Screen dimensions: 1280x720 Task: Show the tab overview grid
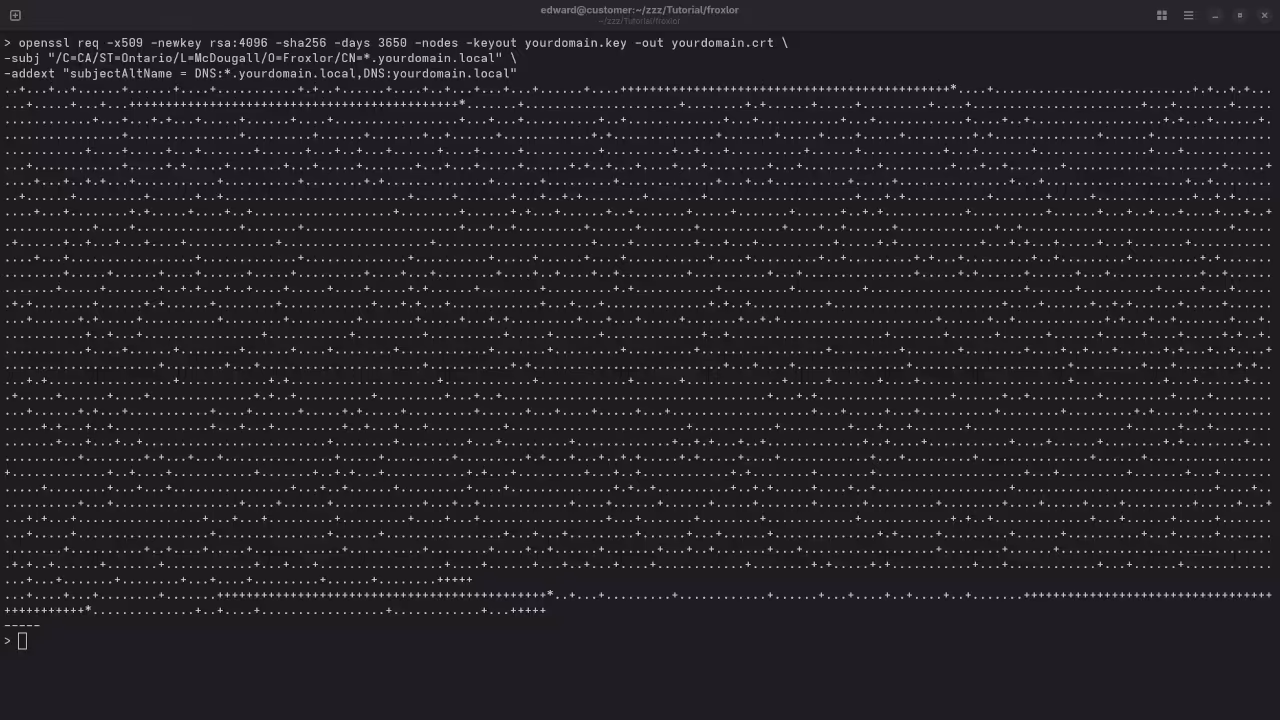(1161, 15)
